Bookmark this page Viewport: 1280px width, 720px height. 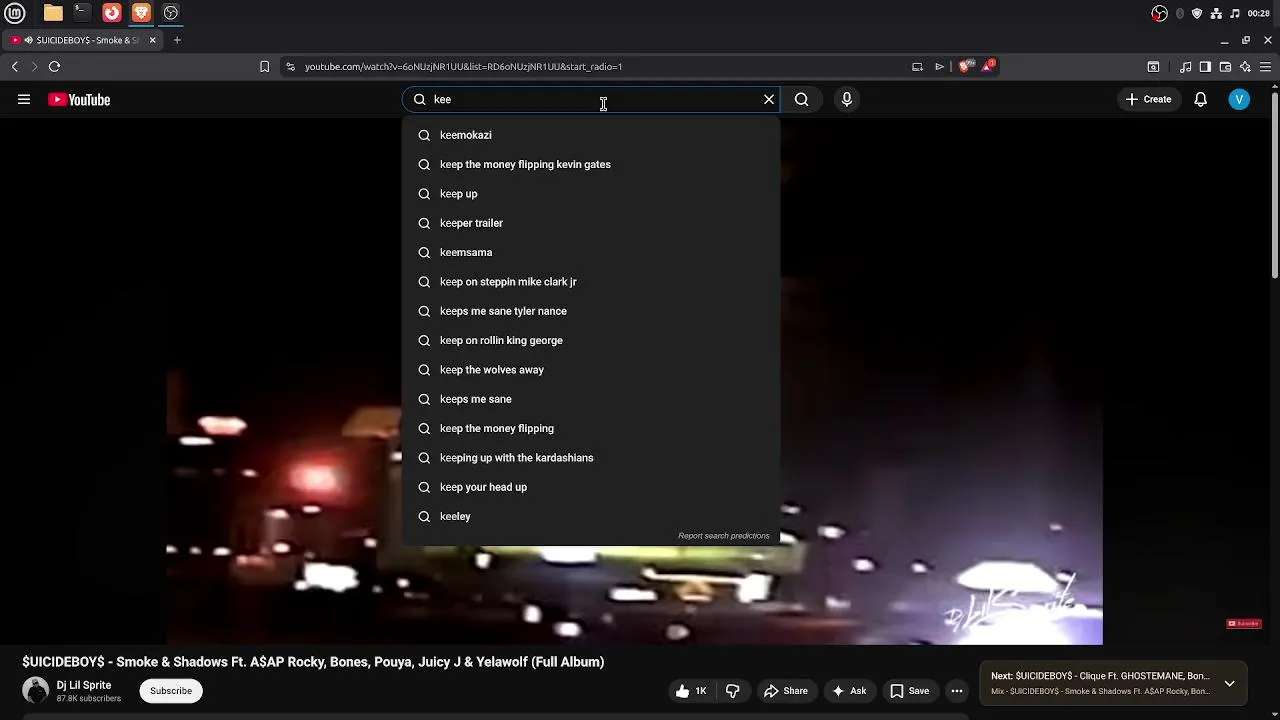tap(264, 67)
